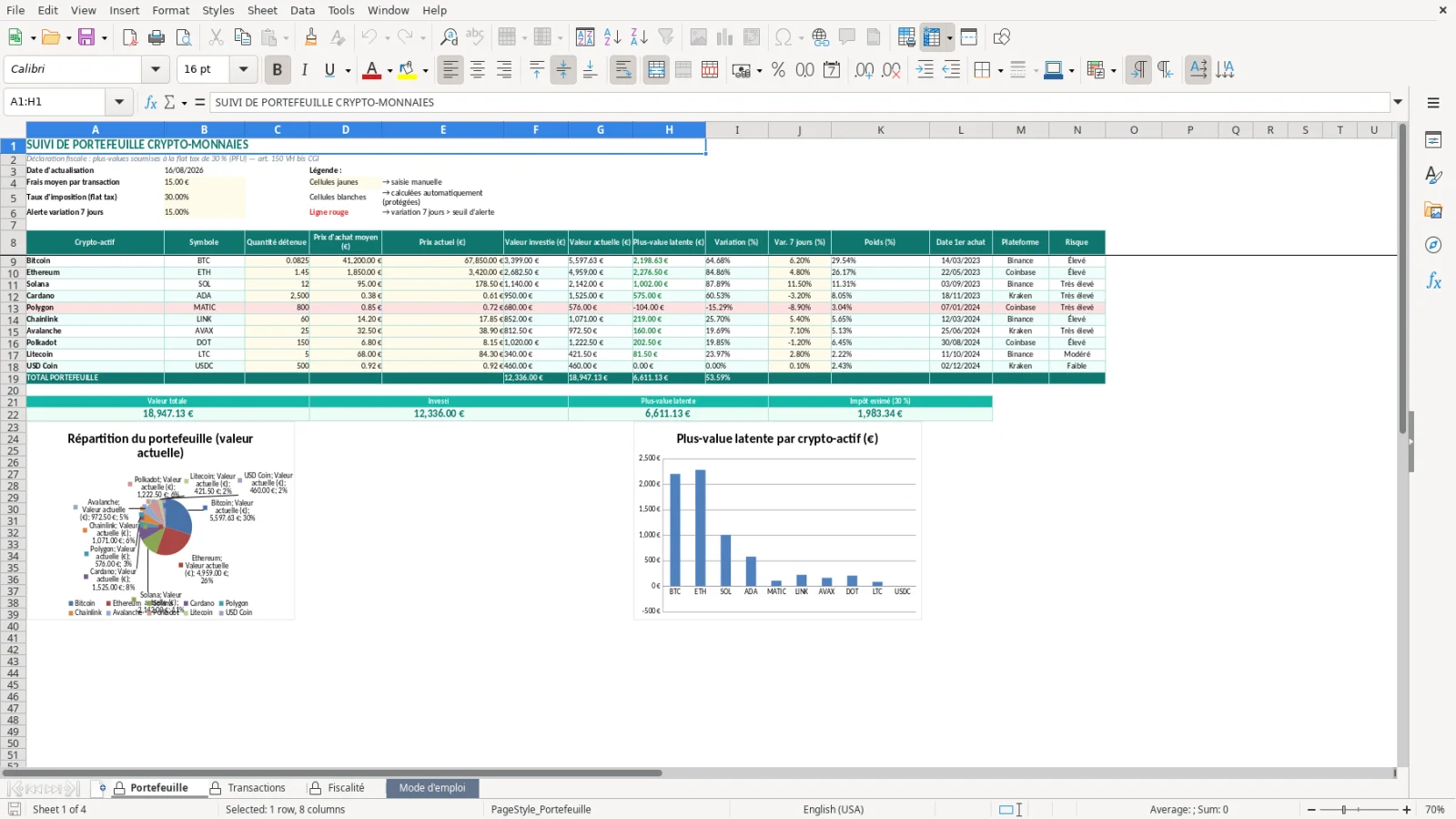This screenshot has height=819, width=1456.
Task: Format as percent icon
Action: click(x=778, y=70)
